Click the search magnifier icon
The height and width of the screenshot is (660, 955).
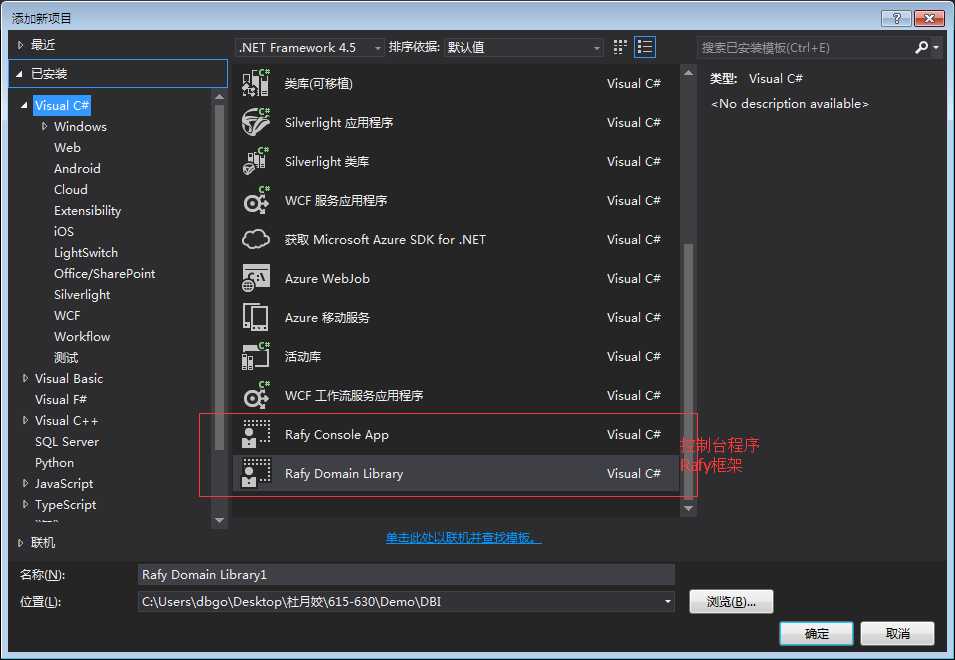point(922,47)
